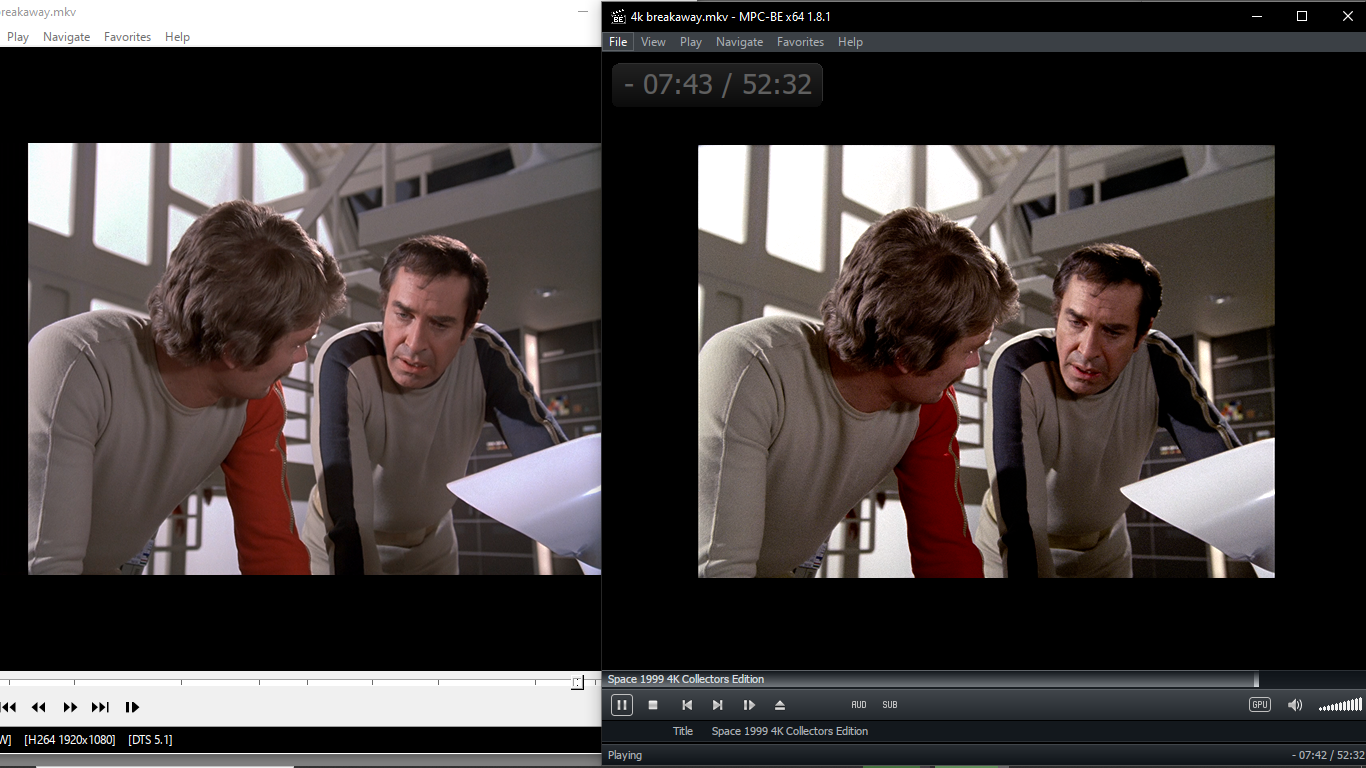Stop playback in MPC-BE window
Screen dimensions: 1366x768
click(653, 705)
